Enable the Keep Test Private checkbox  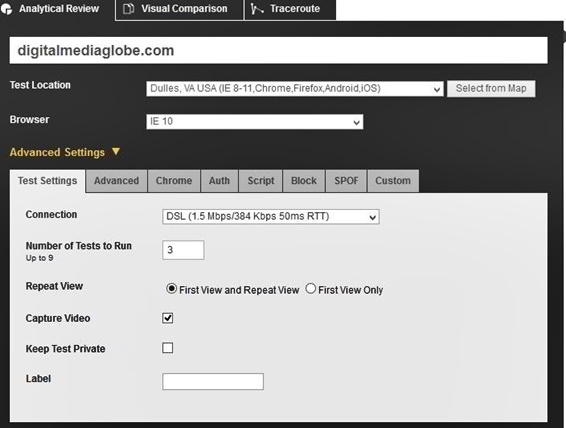pyautogui.click(x=167, y=348)
